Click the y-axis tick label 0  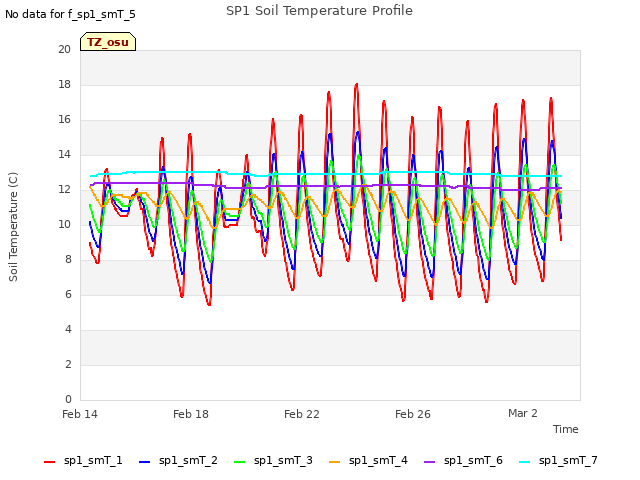68,400
